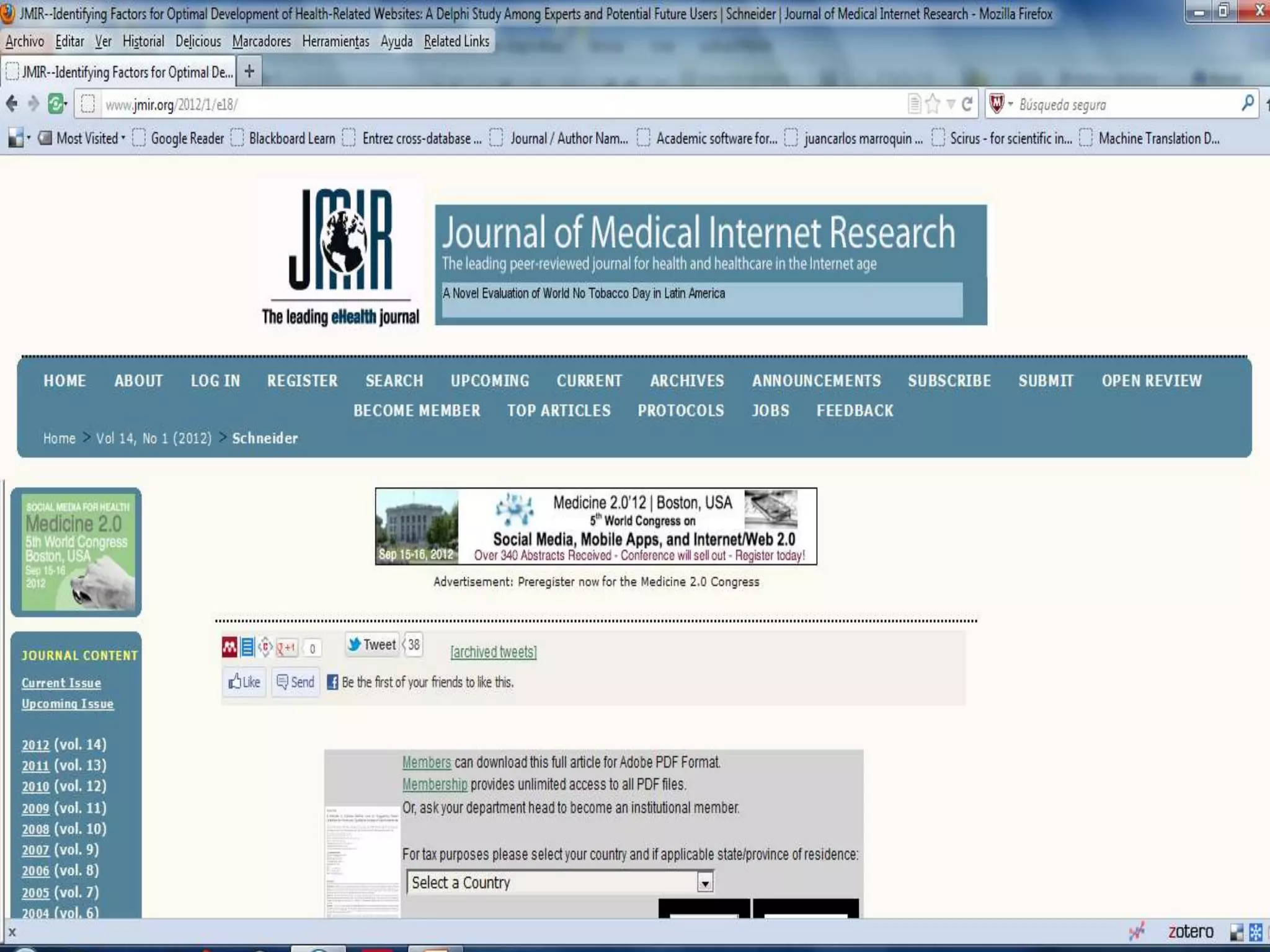
Task: Click into the URL address field
Action: [x=496, y=104]
